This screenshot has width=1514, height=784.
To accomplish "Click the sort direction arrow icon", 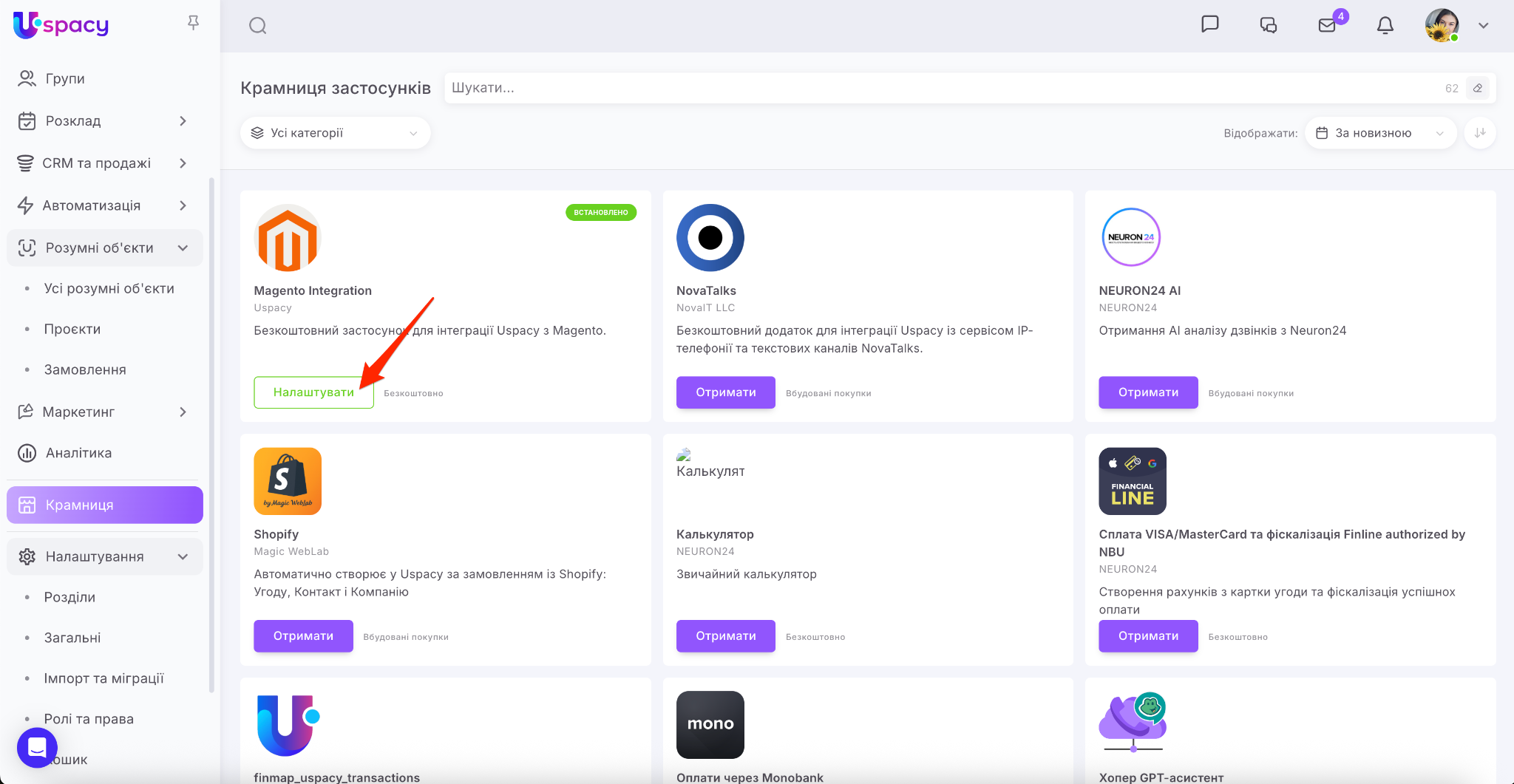I will pyautogui.click(x=1480, y=133).
